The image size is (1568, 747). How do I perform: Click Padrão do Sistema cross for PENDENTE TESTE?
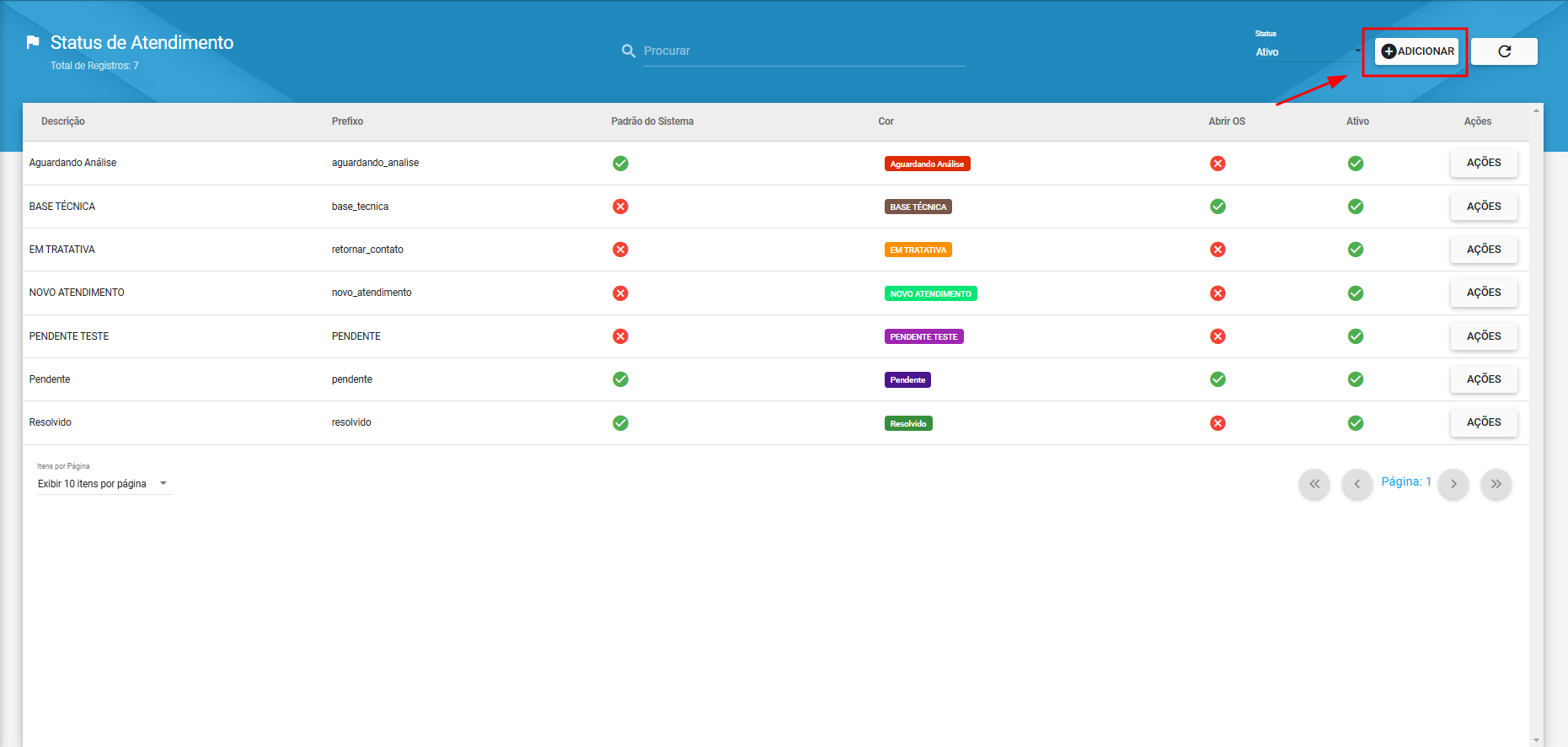620,336
